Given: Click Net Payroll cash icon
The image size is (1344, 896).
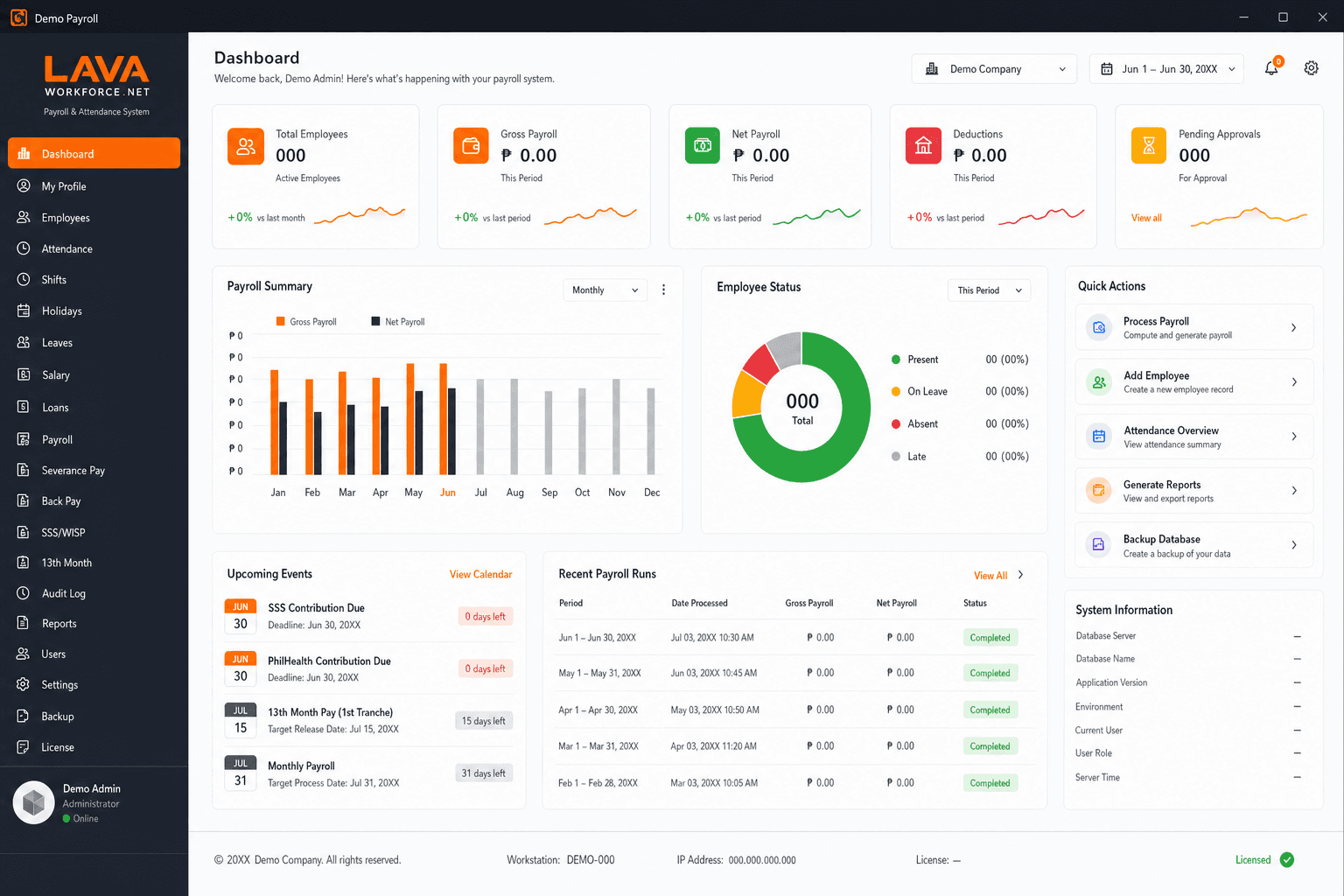Looking at the screenshot, I should pyautogui.click(x=702, y=146).
